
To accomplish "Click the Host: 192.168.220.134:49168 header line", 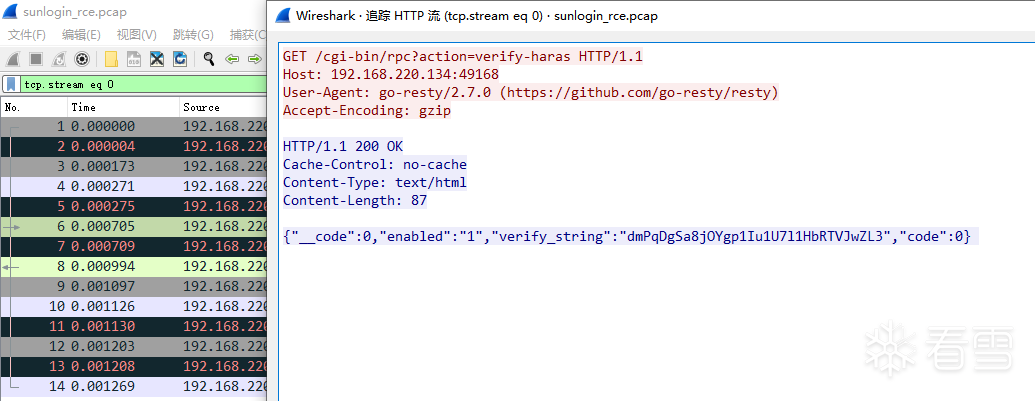I will [x=391, y=75].
